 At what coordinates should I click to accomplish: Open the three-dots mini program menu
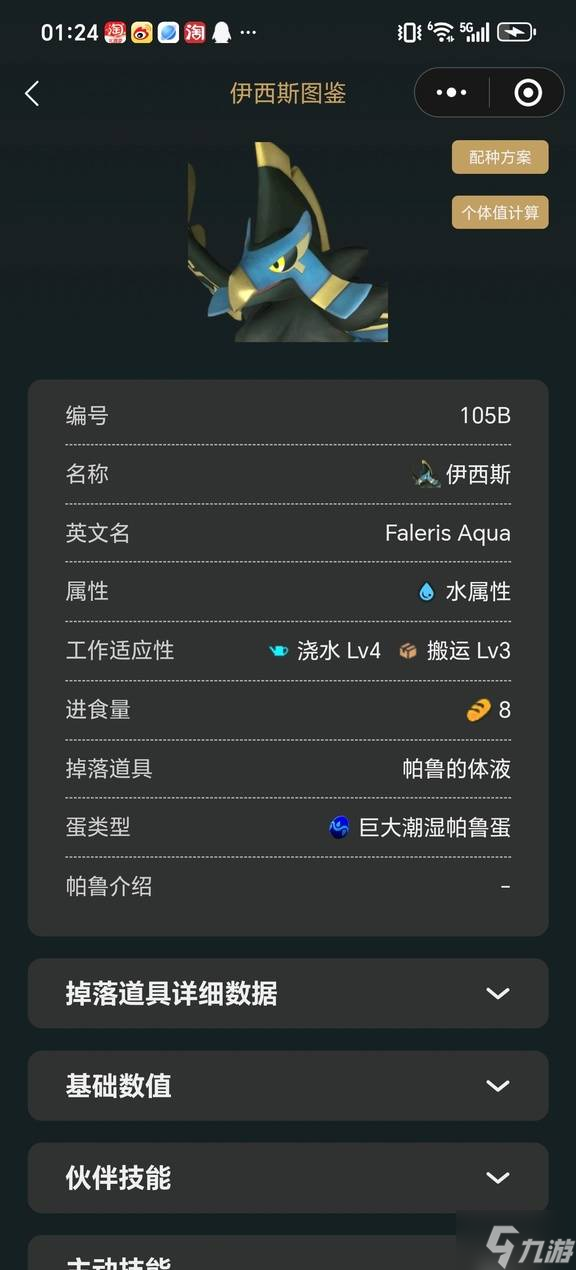(x=452, y=93)
